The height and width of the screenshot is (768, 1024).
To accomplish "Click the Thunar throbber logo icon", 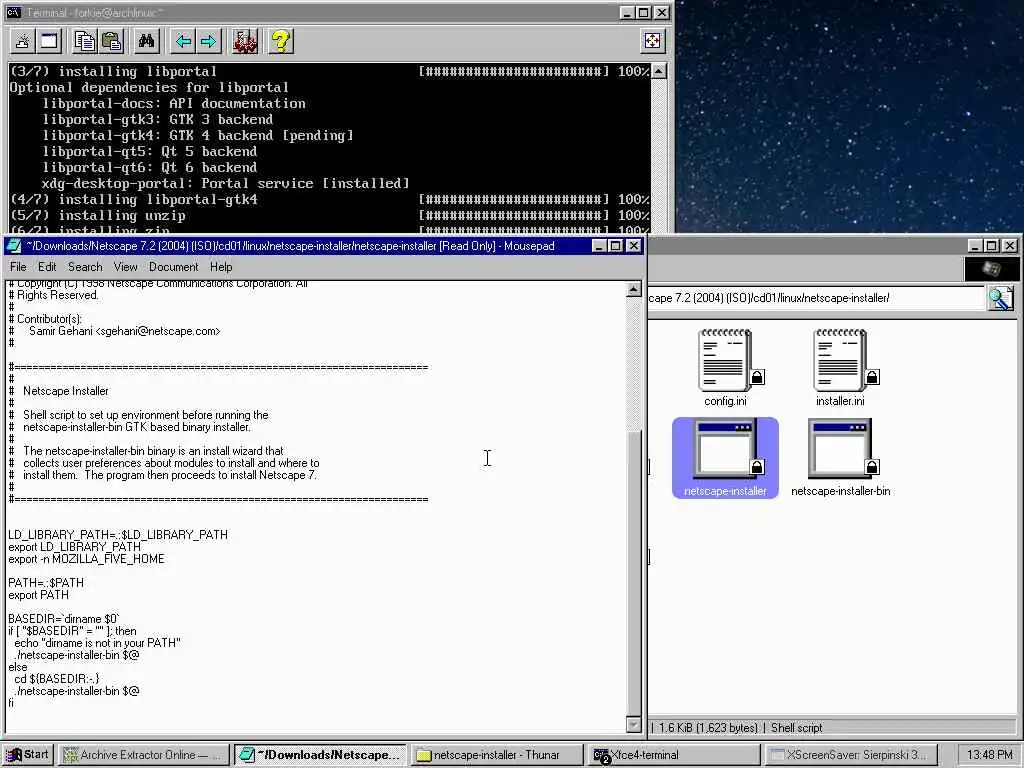I will point(991,268).
